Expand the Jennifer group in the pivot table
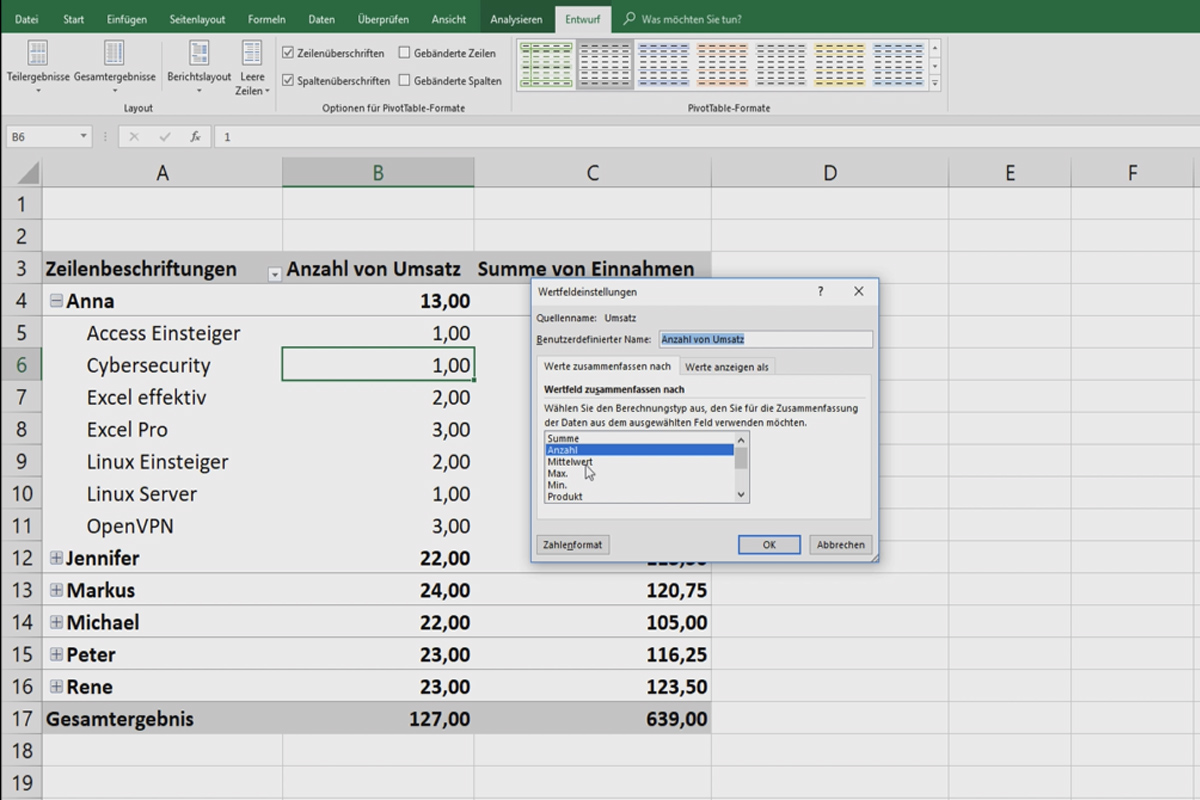Image resolution: width=1200 pixels, height=800 pixels. (56, 558)
